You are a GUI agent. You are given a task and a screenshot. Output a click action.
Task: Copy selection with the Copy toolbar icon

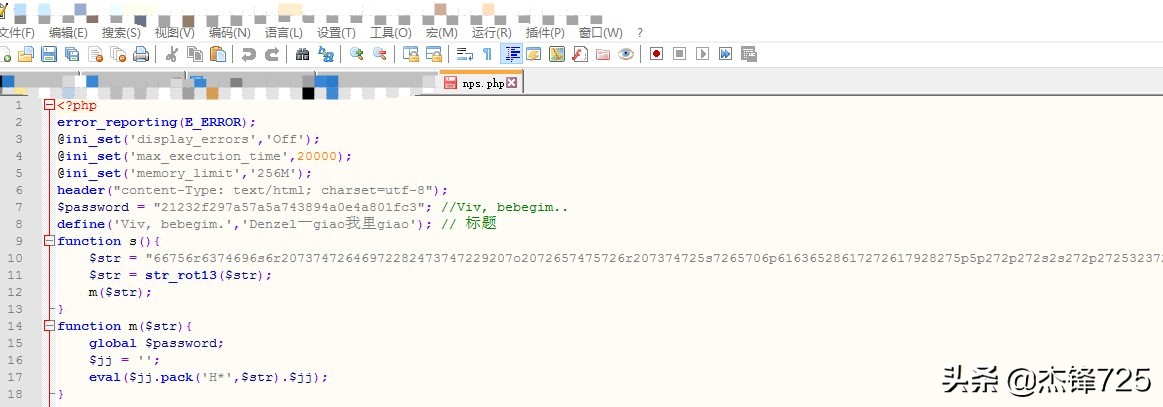195,53
